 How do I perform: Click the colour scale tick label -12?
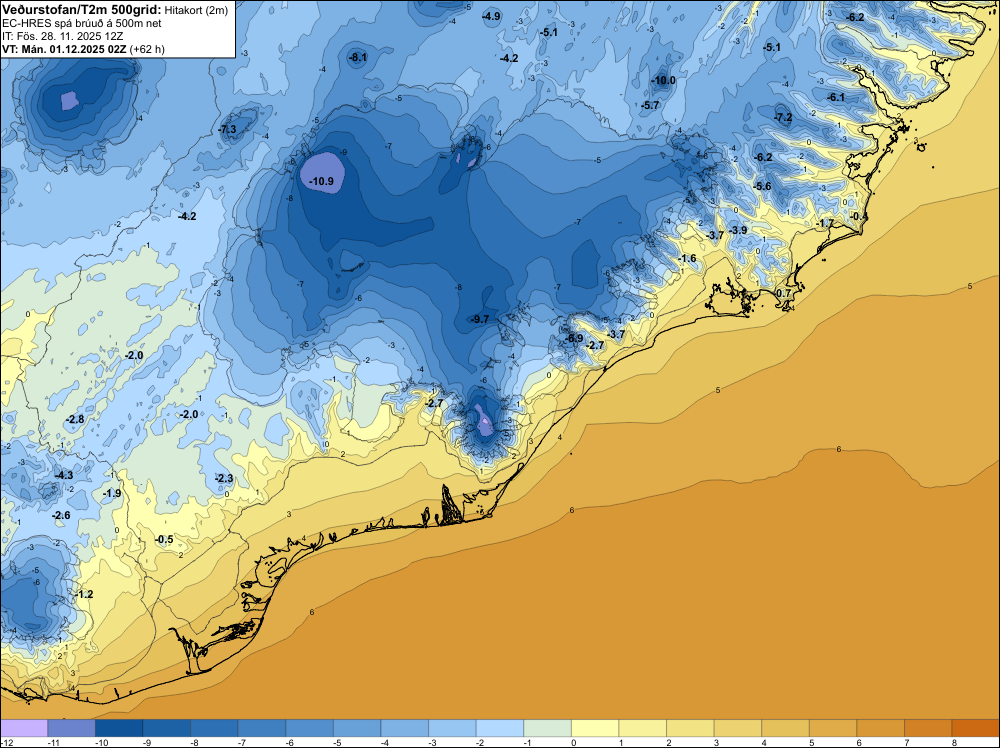pyautogui.click(x=6, y=742)
